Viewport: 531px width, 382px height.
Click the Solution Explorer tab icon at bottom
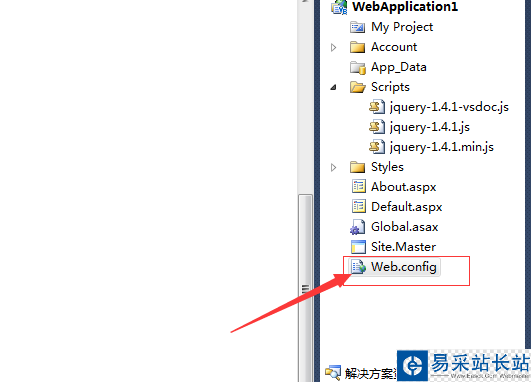(x=333, y=373)
